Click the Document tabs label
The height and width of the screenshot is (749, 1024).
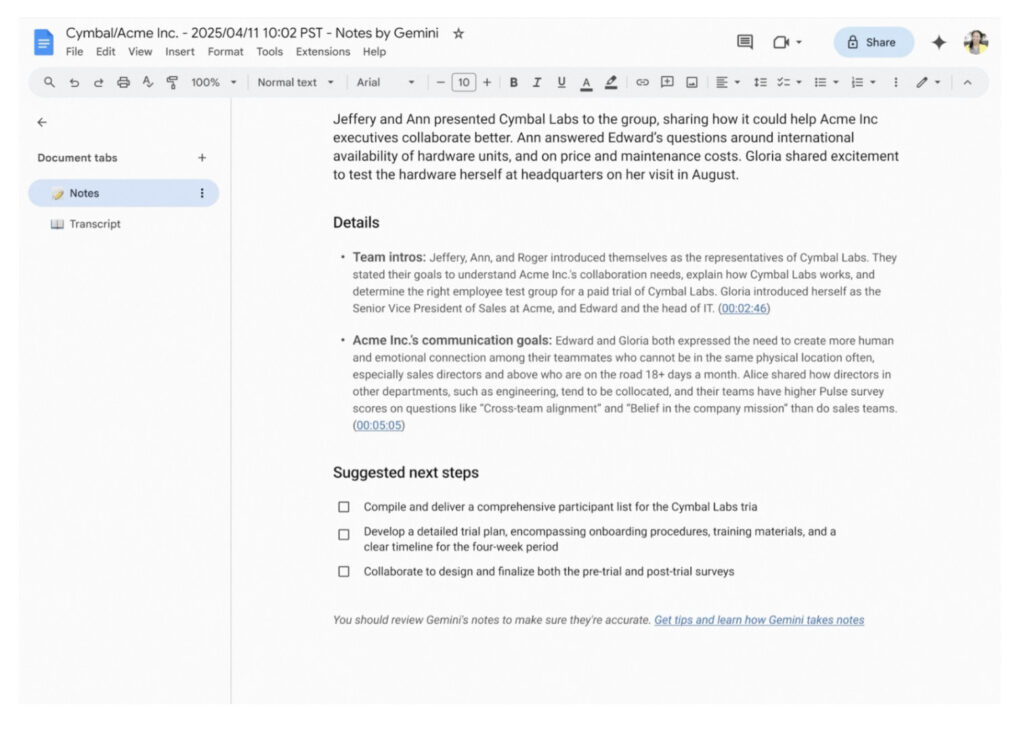click(x=77, y=158)
